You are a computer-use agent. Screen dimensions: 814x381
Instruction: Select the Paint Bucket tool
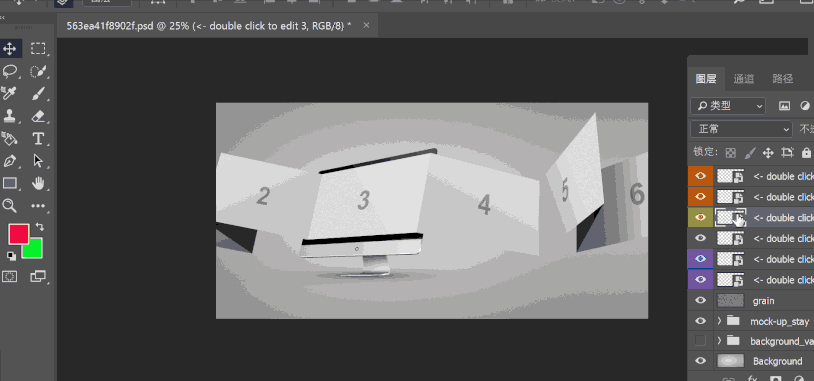(9, 139)
